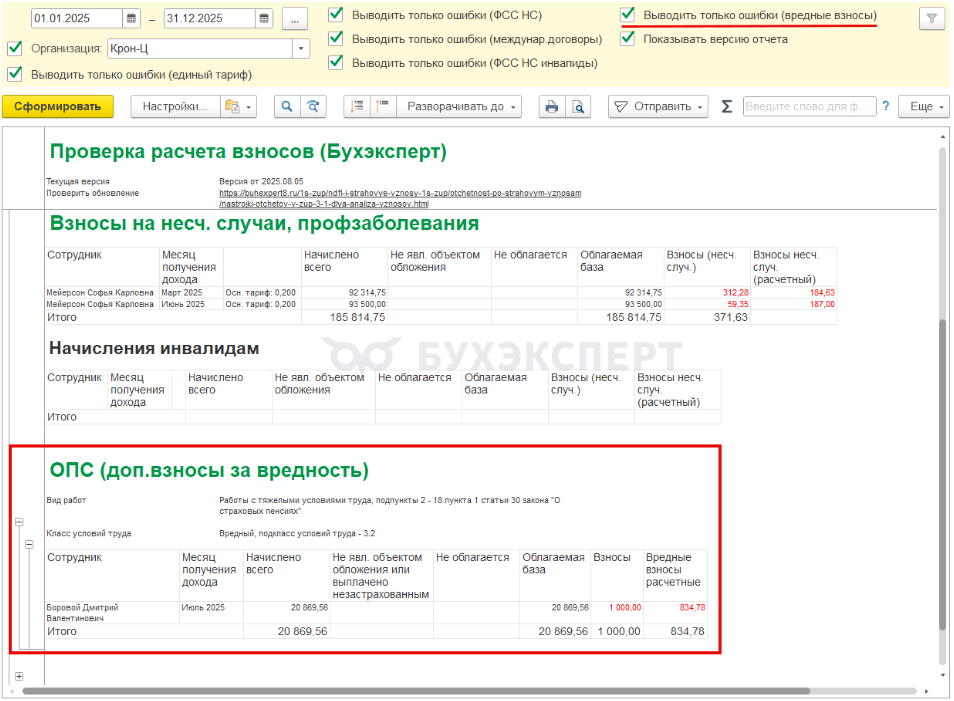Select the 'Проверка расчета взносов (Бухэксперт)' title
The height and width of the screenshot is (701, 954).
tap(248, 152)
